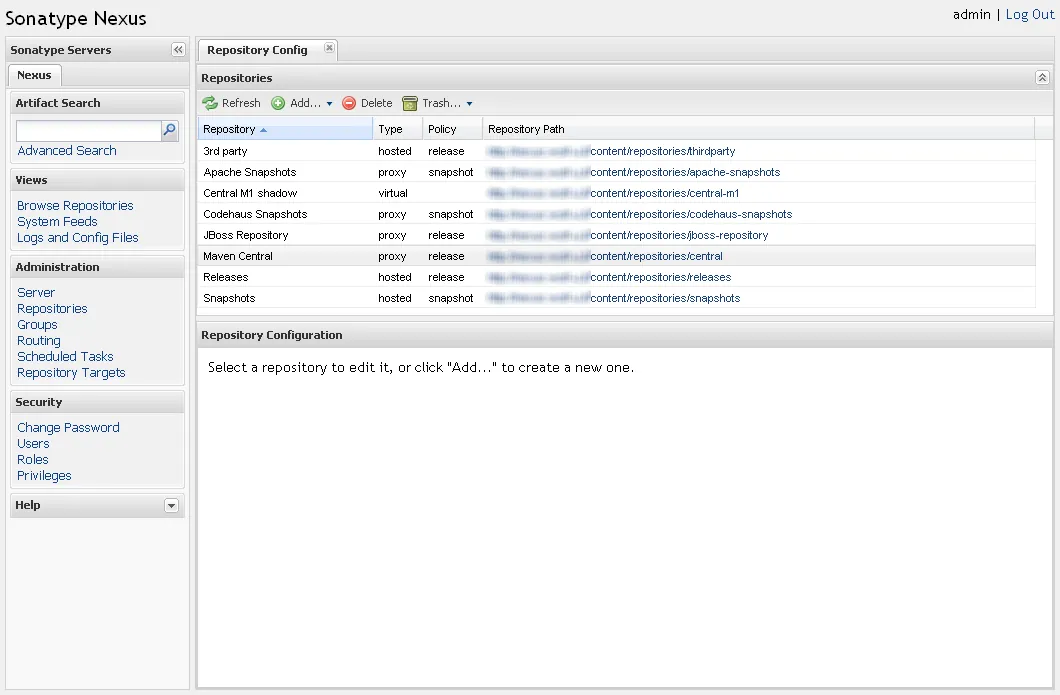Open the content/repositories/snapshots path link
Image resolution: width=1060 pixels, height=695 pixels.
point(665,298)
